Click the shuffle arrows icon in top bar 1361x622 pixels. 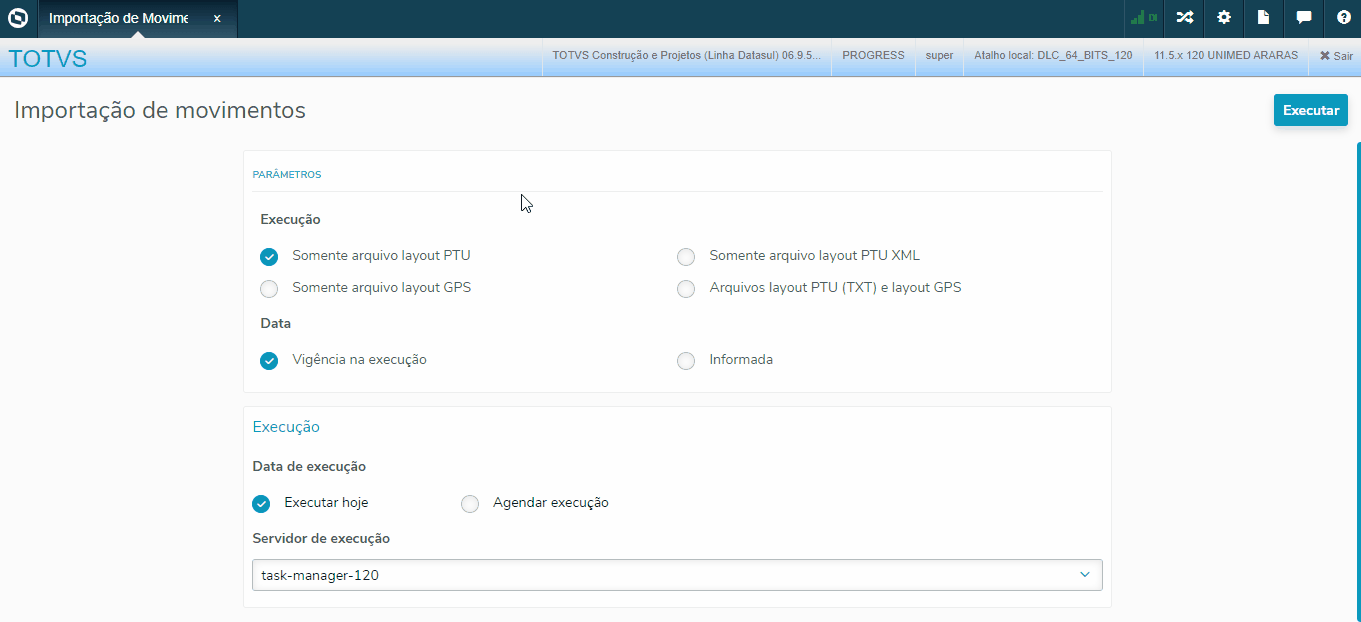(1184, 18)
